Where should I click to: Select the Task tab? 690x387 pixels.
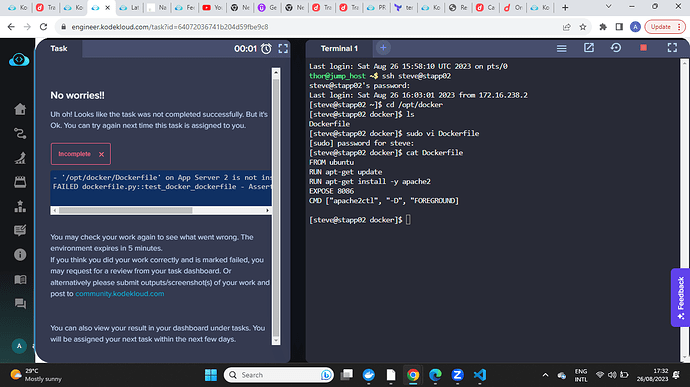point(59,48)
